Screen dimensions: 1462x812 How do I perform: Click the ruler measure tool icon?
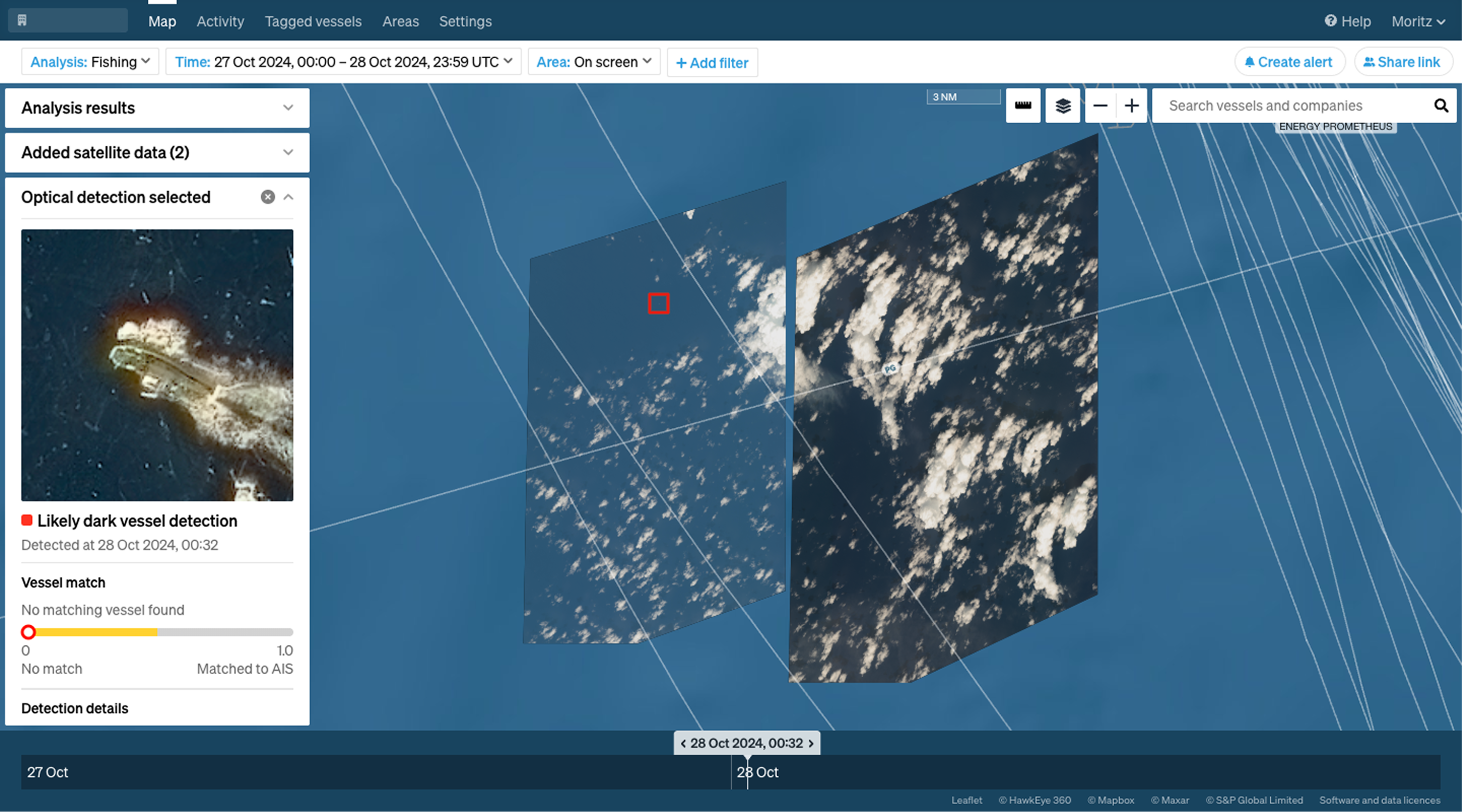click(1023, 106)
